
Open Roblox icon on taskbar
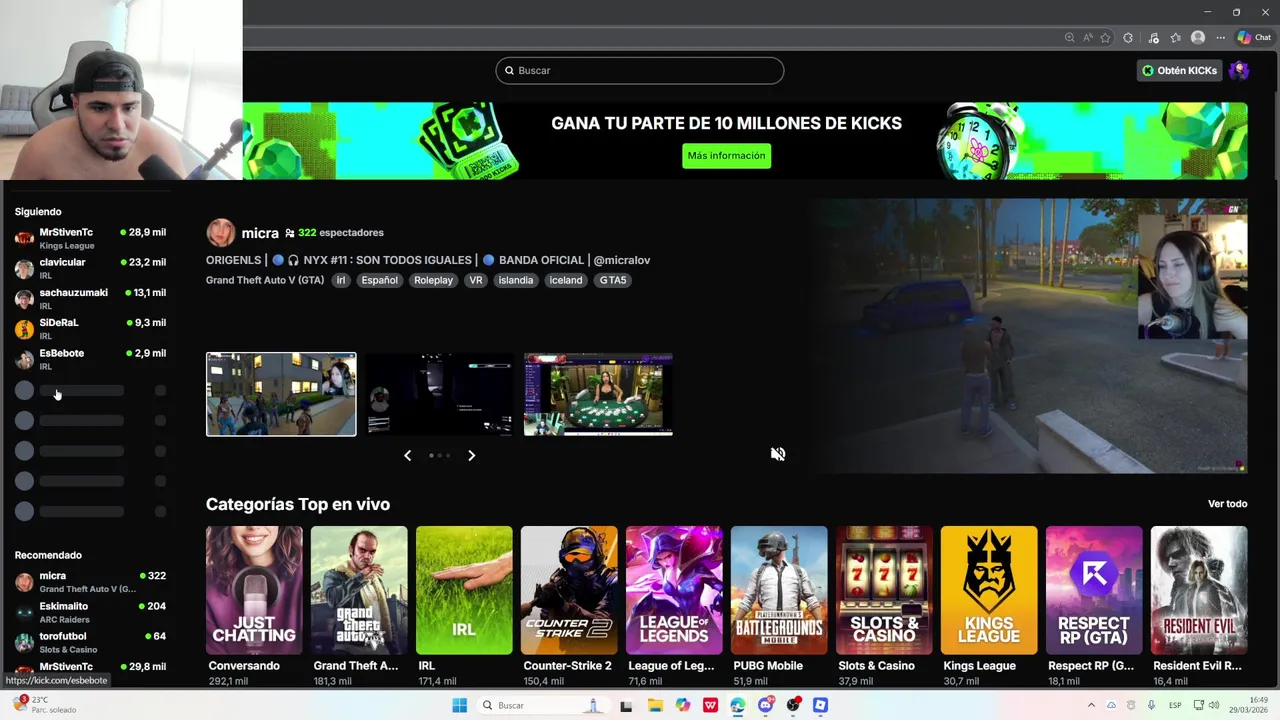[x=821, y=705]
